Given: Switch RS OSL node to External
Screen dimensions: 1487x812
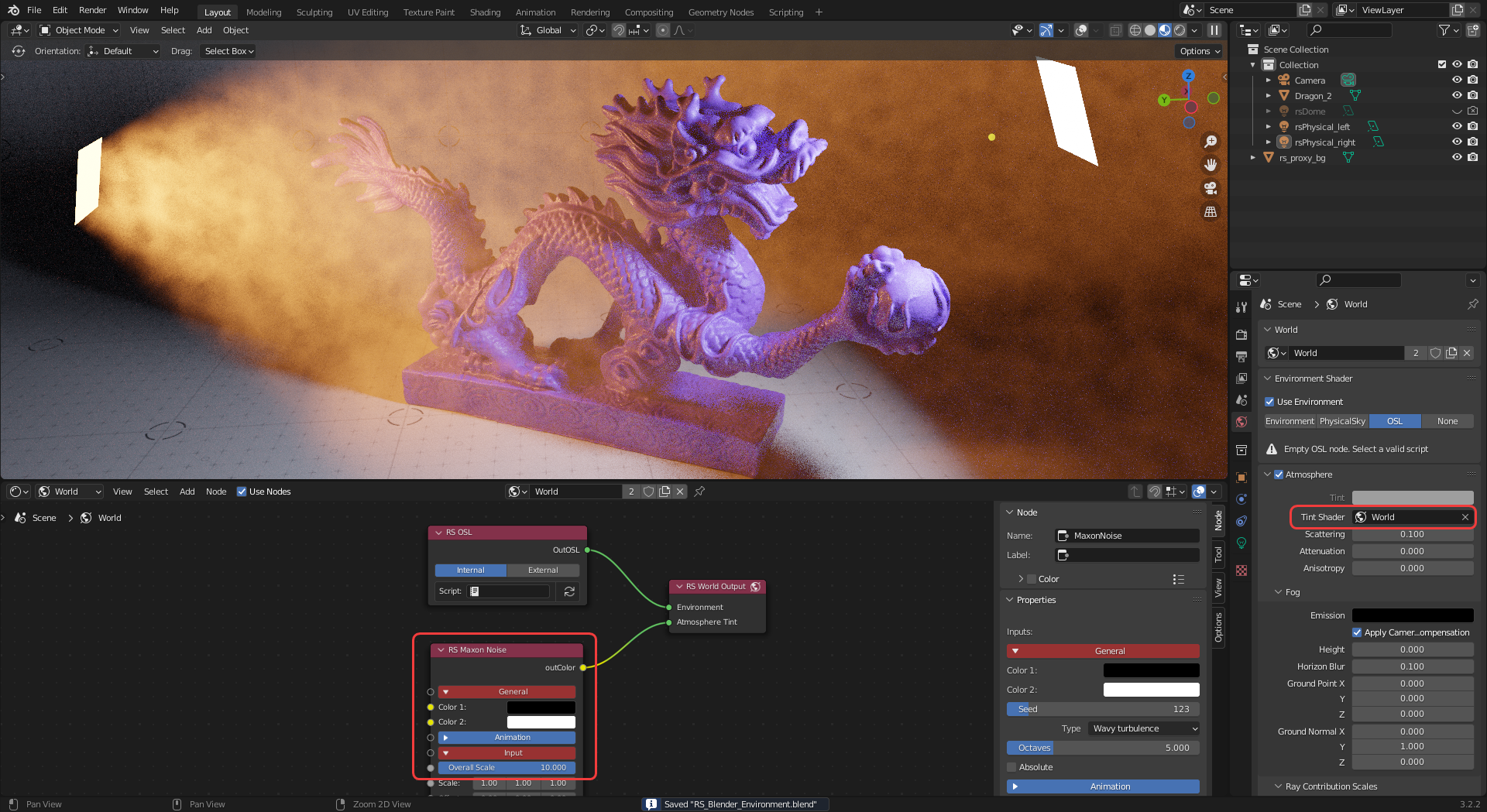Looking at the screenshot, I should click(543, 570).
